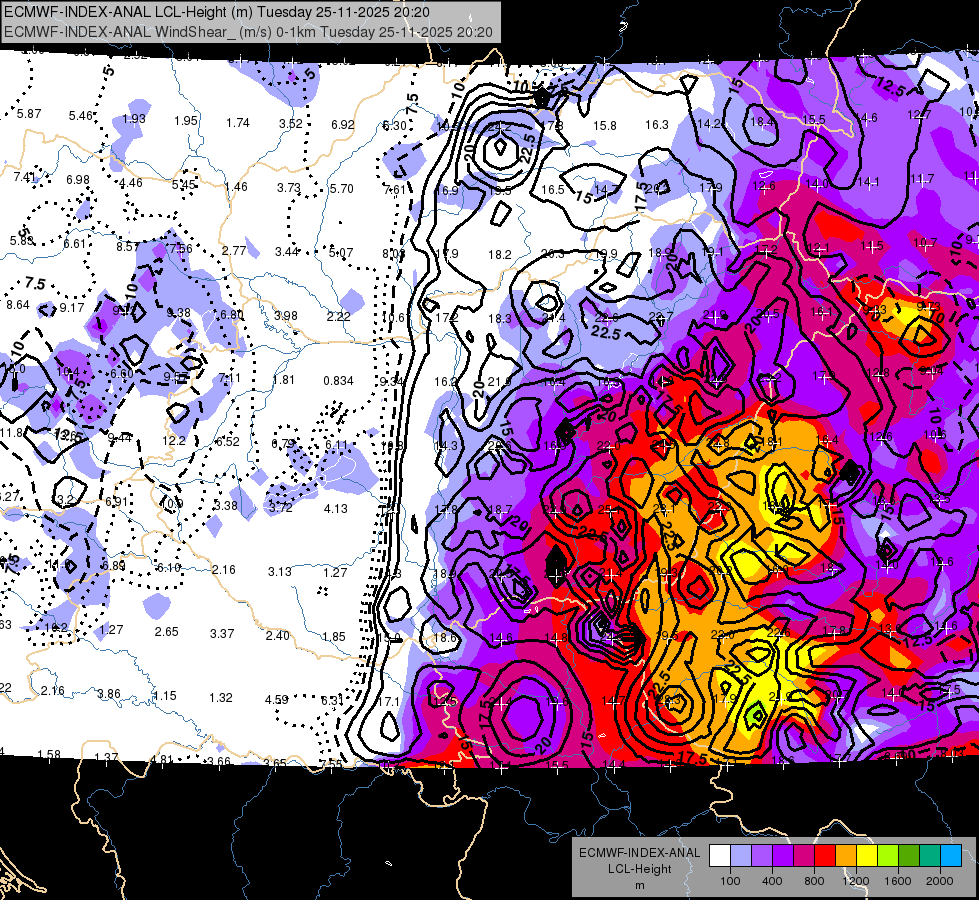Viewport: 979px width, 900px height.
Task: Click the white swatch in the LCL-Height legend
Action: [720, 855]
